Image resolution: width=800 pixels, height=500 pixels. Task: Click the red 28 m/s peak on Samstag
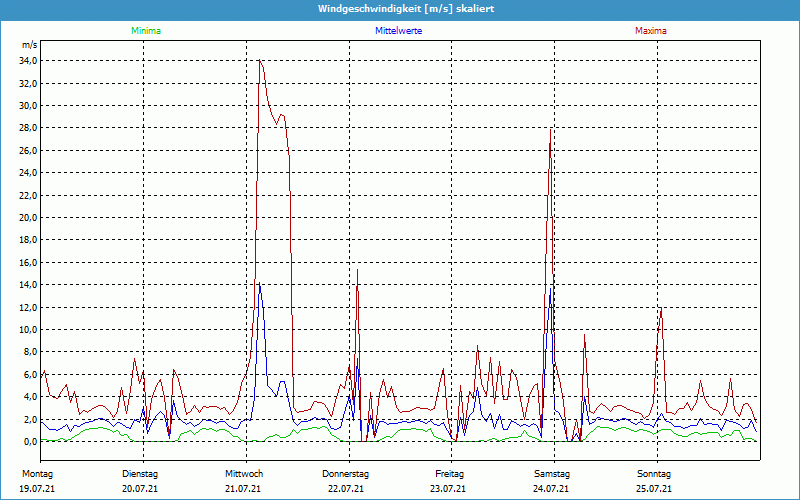[x=550, y=129]
